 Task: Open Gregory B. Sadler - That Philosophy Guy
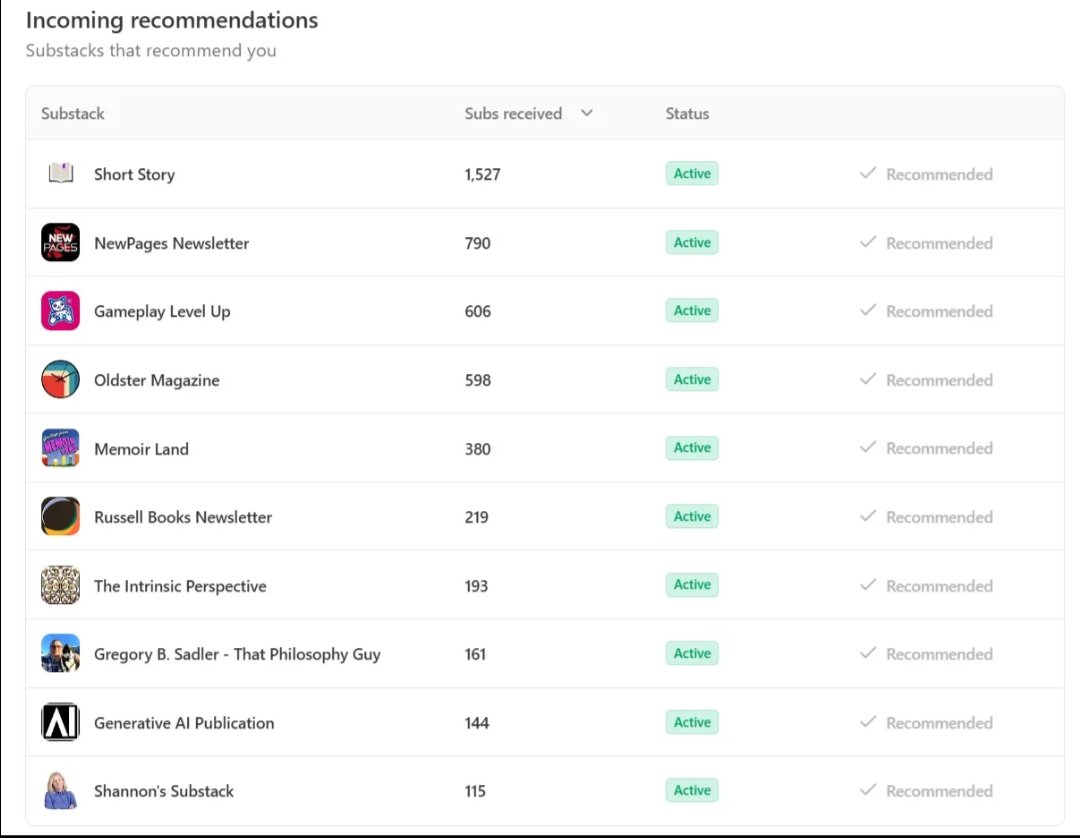(x=237, y=654)
